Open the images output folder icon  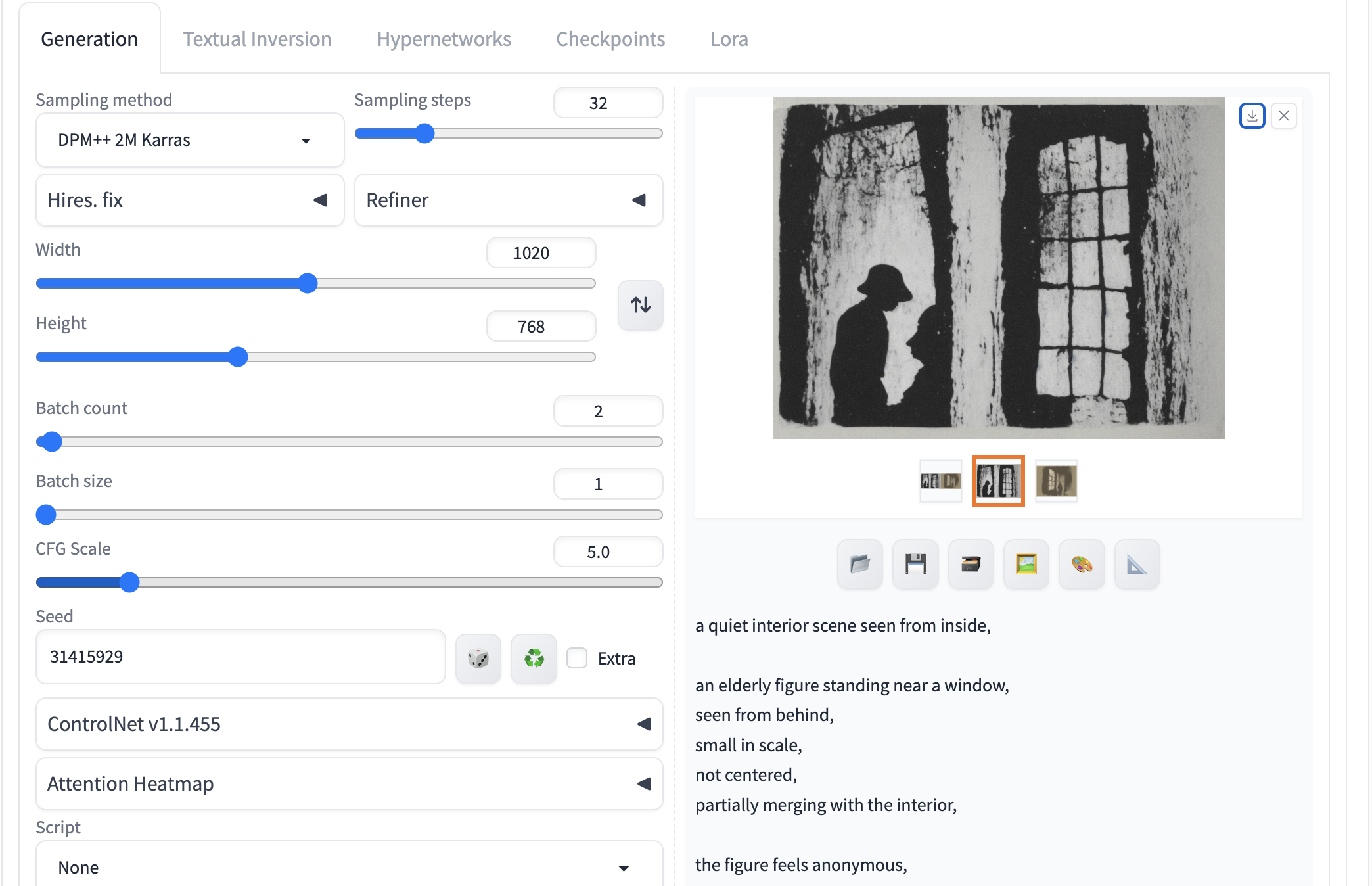point(859,564)
